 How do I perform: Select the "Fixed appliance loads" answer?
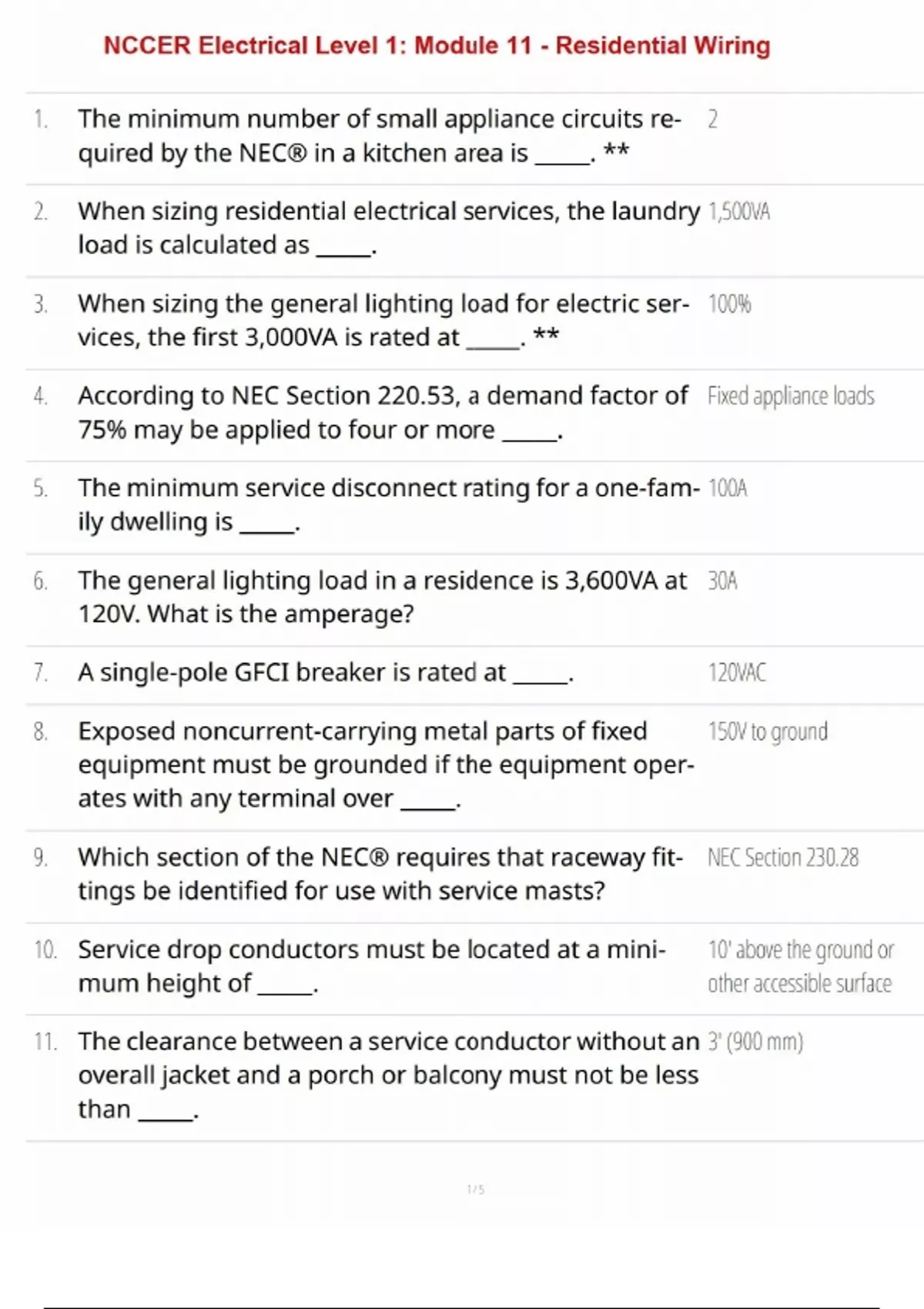pyautogui.click(x=791, y=397)
